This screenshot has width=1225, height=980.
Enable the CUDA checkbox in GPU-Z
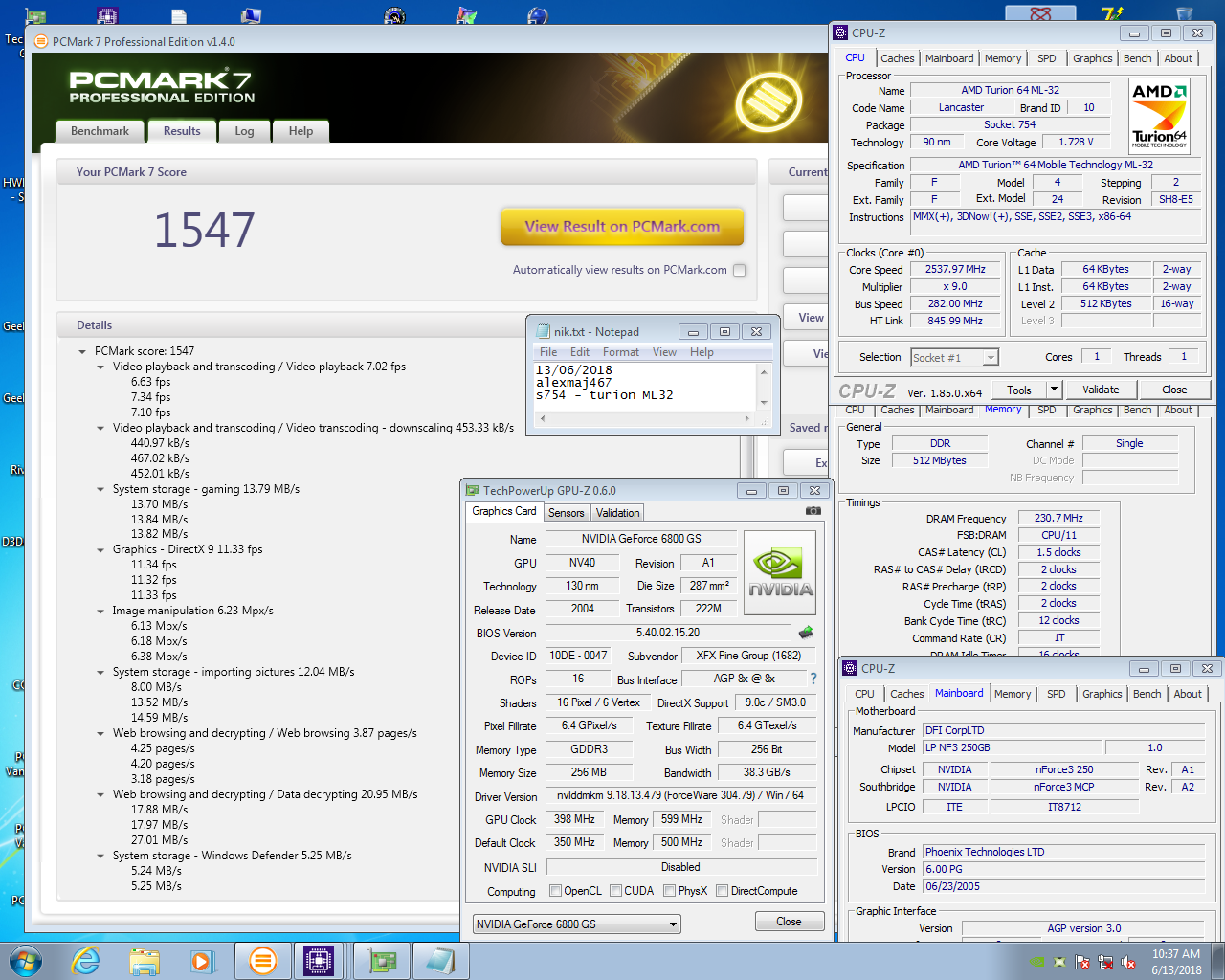tap(616, 891)
